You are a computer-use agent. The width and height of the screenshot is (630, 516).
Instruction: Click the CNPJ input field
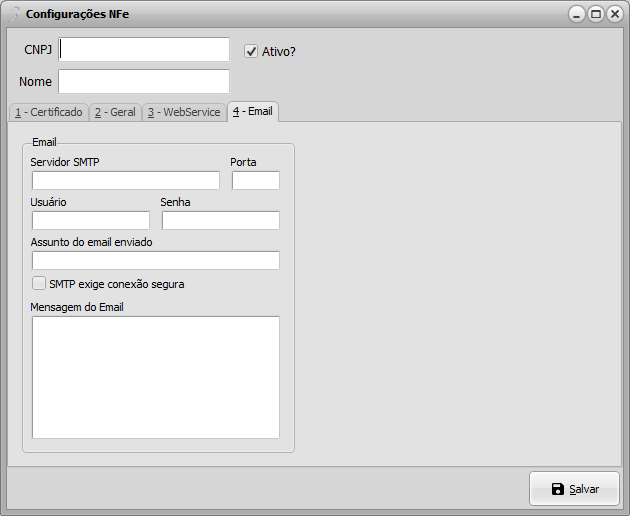pyautogui.click(x=144, y=50)
